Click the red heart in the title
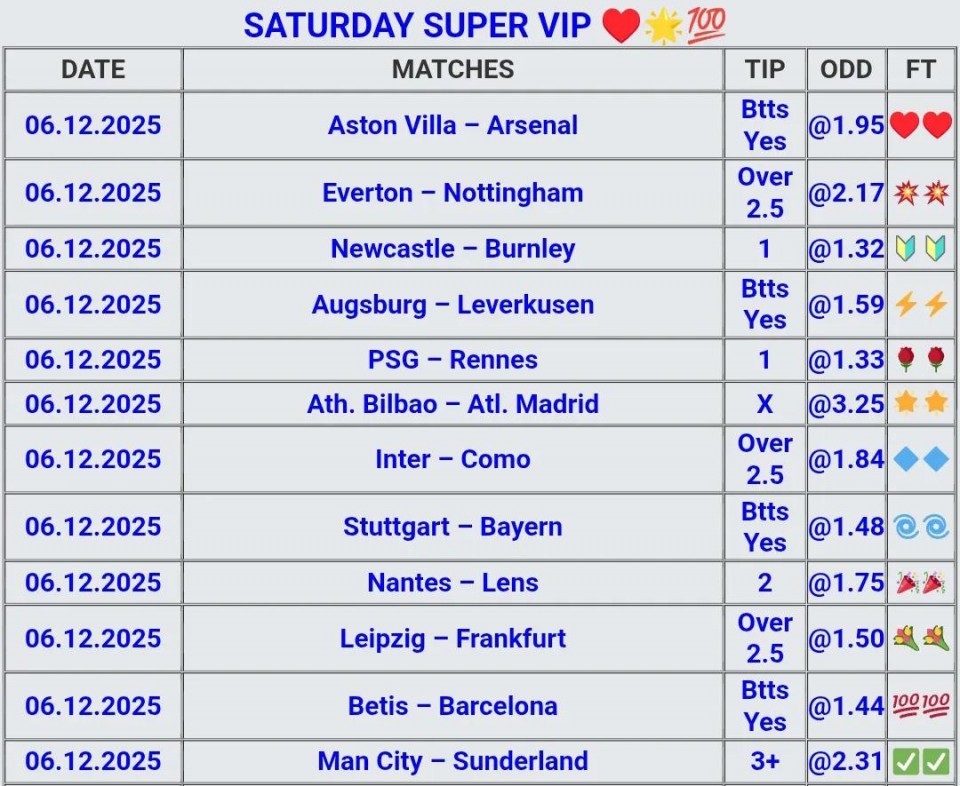The height and width of the screenshot is (786, 960). click(620, 25)
